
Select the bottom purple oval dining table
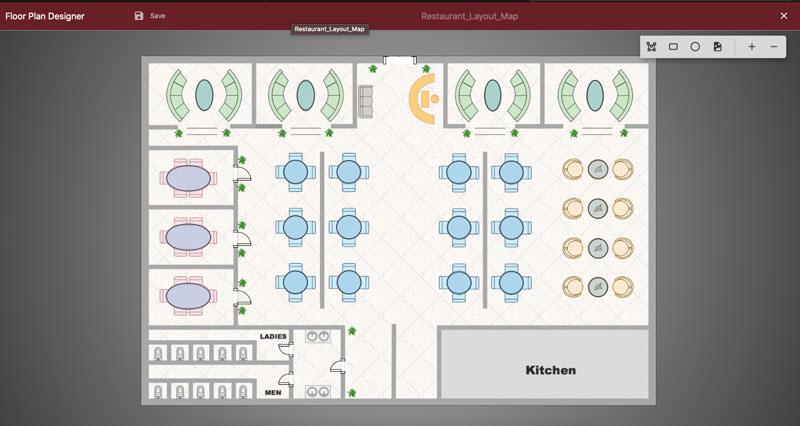(x=188, y=296)
